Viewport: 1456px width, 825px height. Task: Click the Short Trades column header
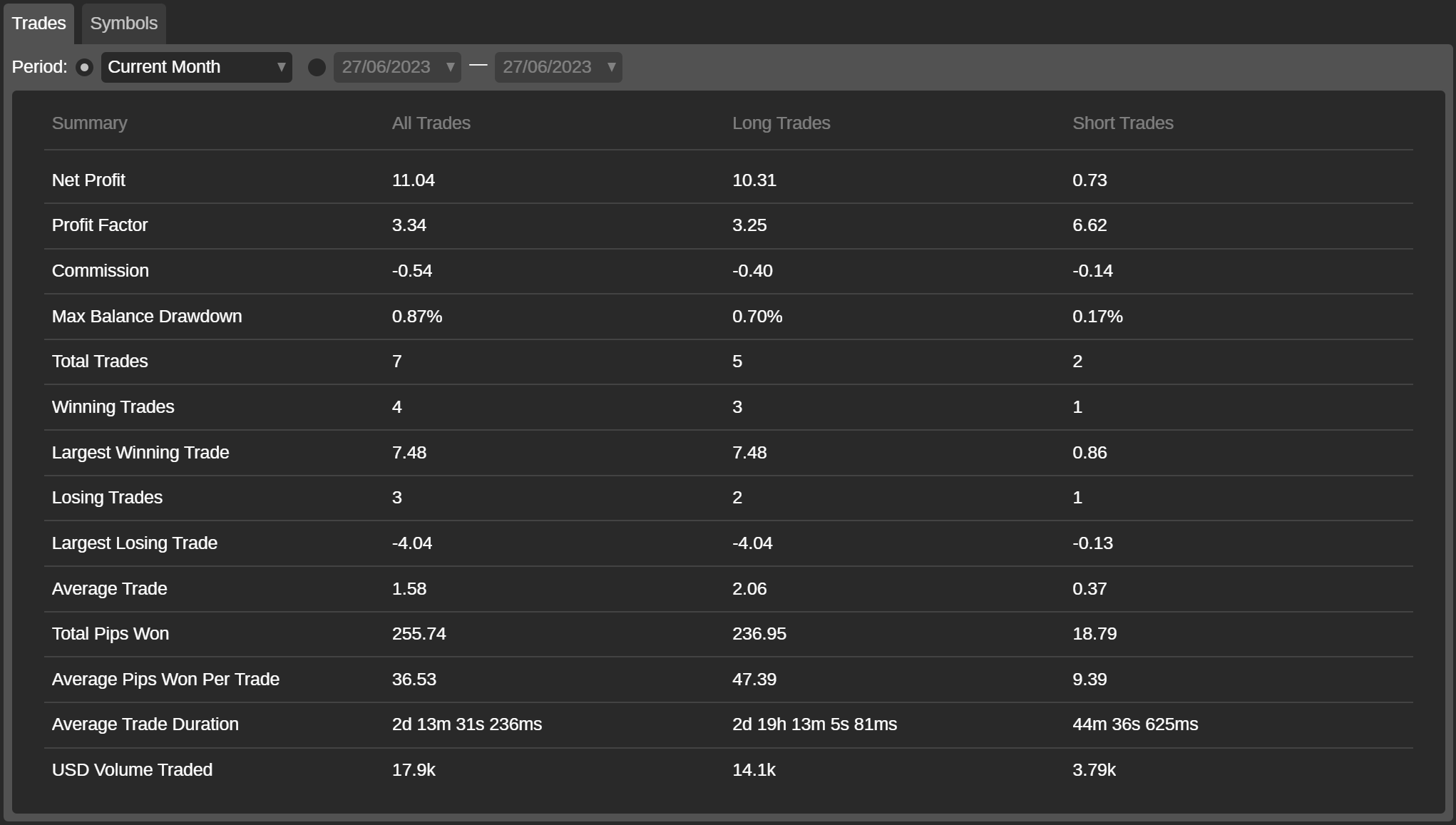point(1122,123)
